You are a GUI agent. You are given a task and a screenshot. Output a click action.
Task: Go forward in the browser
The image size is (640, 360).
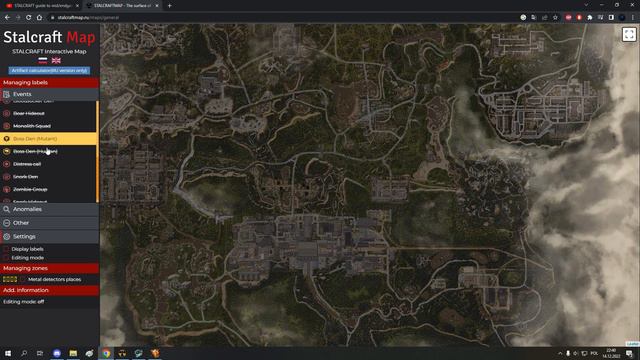[18, 18]
